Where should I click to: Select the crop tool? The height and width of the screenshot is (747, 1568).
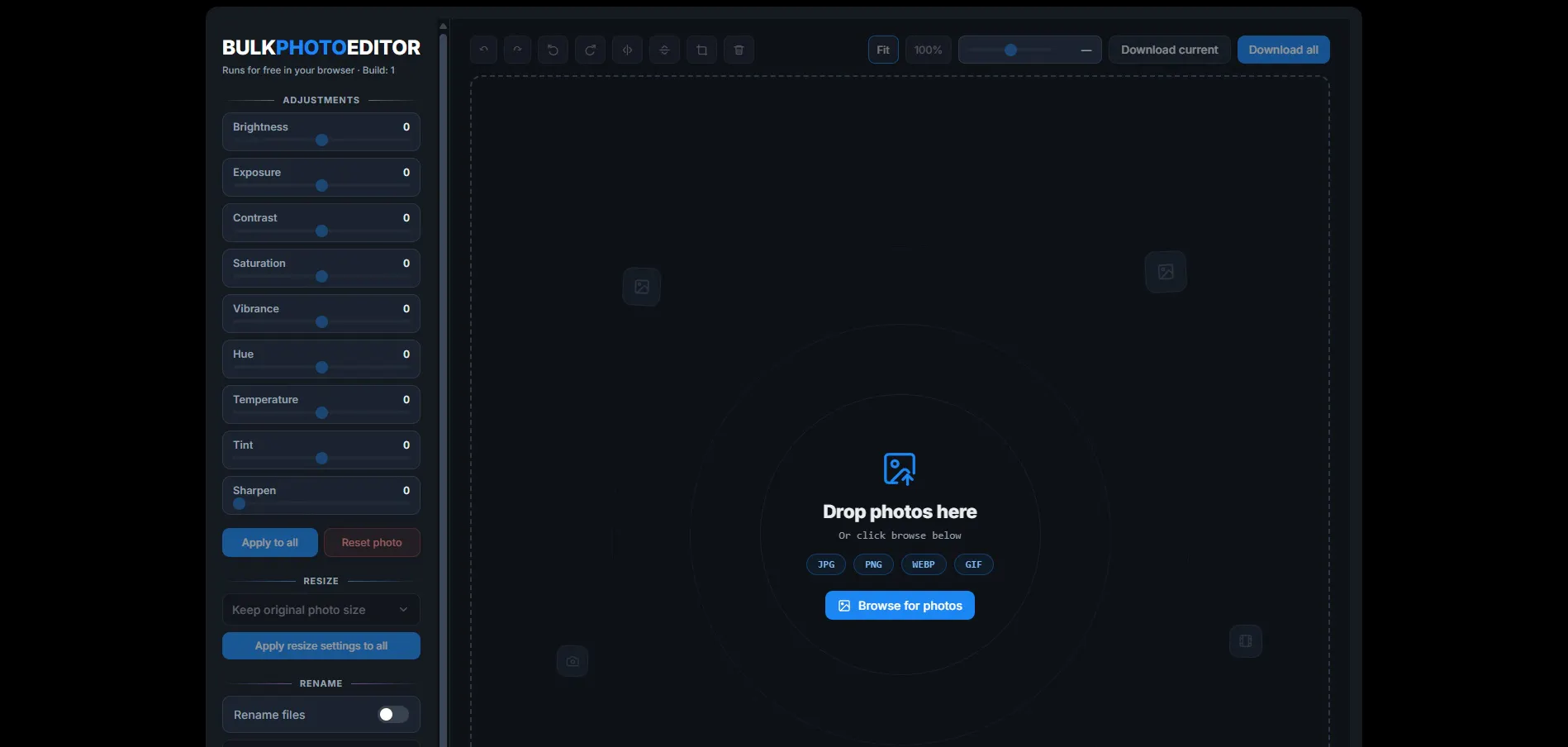[701, 50]
